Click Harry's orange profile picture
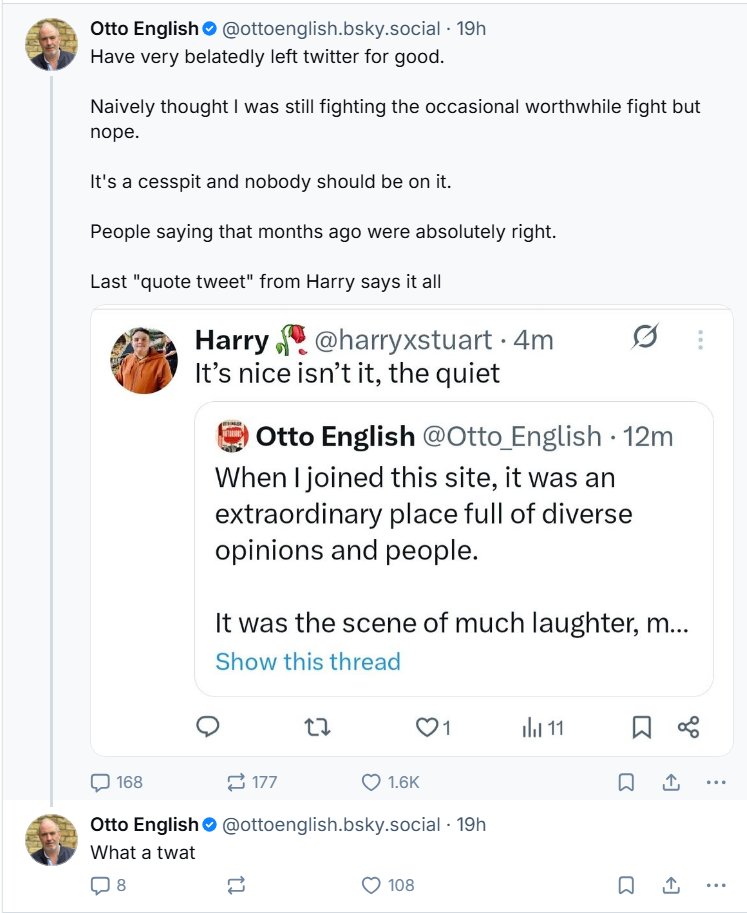 (x=144, y=360)
